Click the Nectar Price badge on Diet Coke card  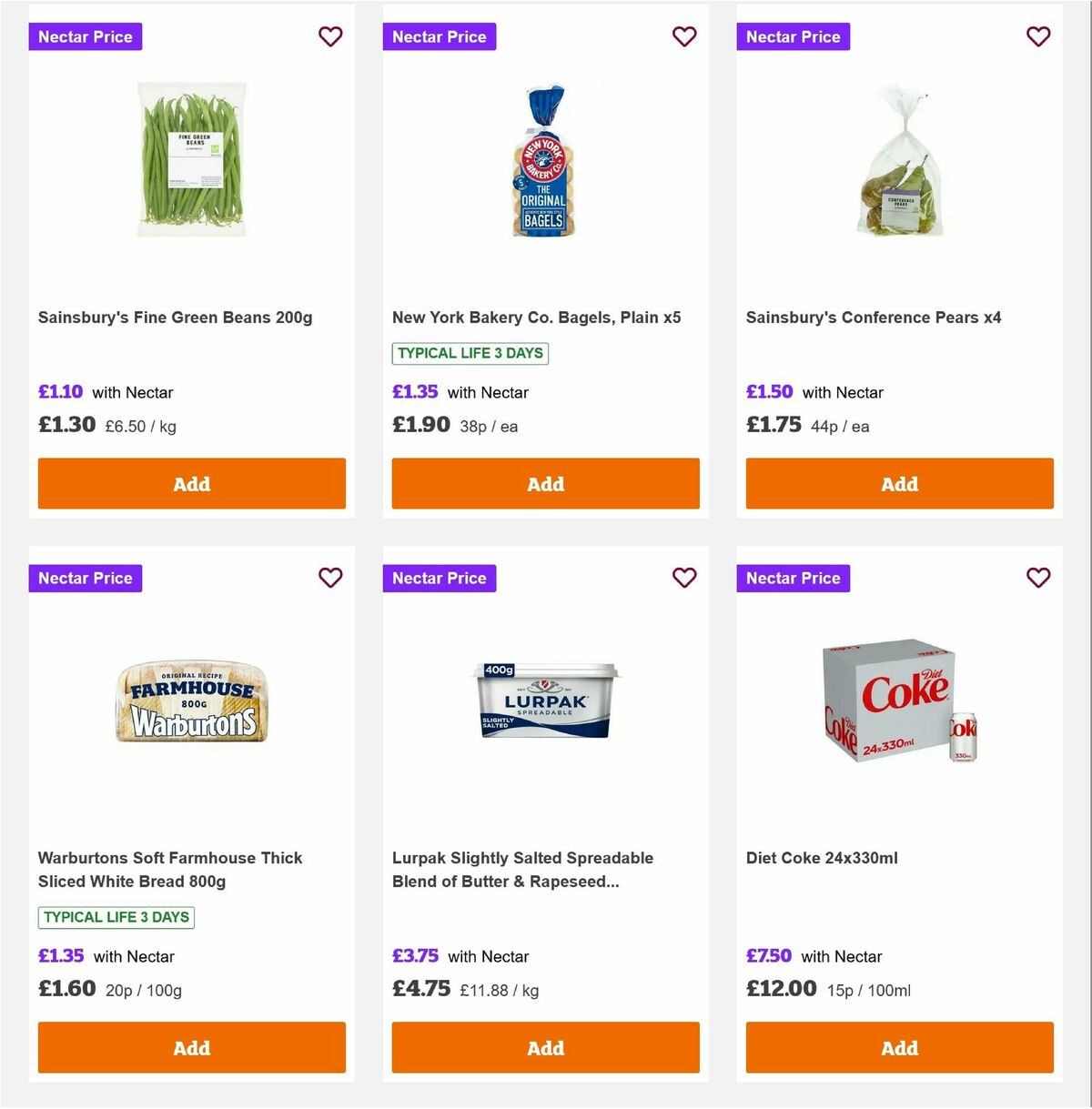(x=793, y=578)
